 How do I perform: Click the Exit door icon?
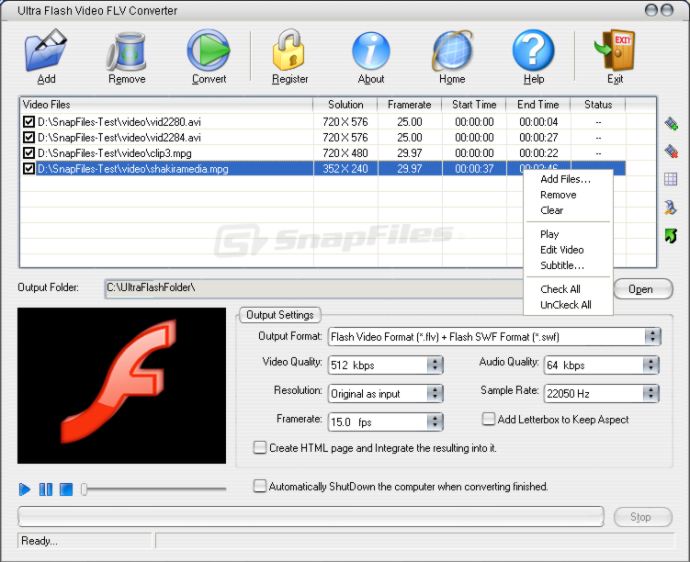[x=615, y=50]
